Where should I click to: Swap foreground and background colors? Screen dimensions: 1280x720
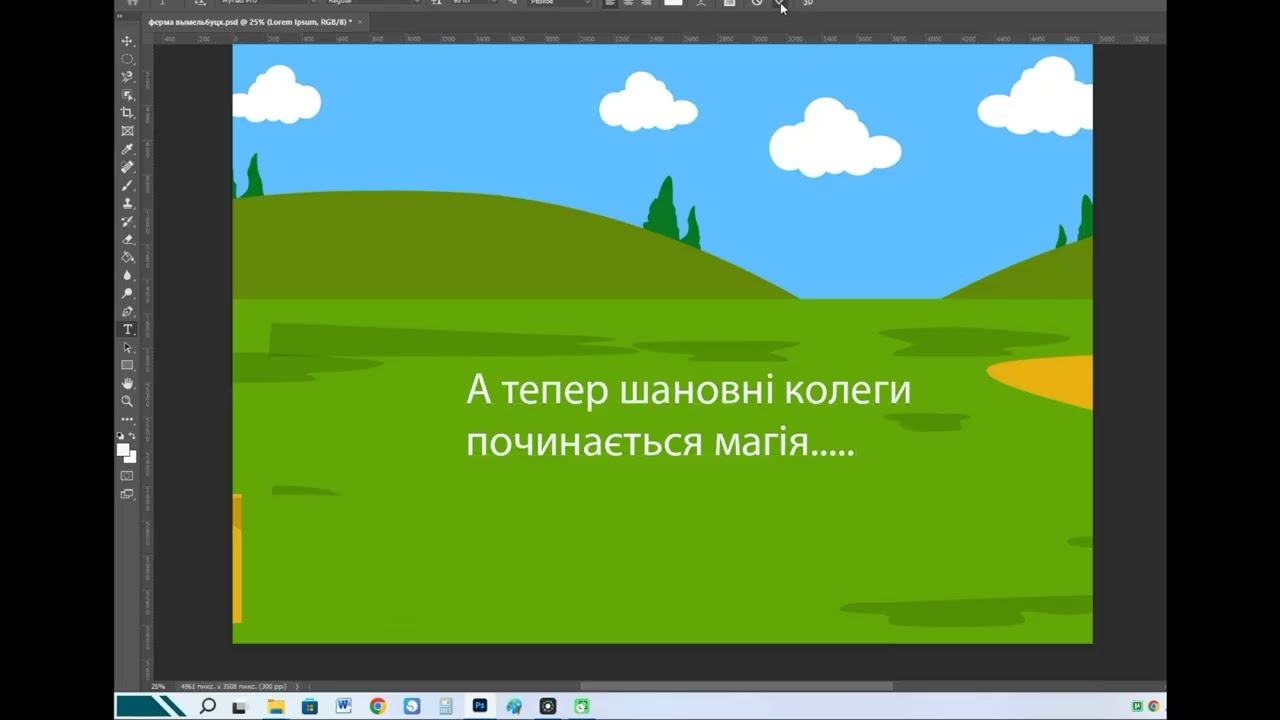[x=133, y=436]
